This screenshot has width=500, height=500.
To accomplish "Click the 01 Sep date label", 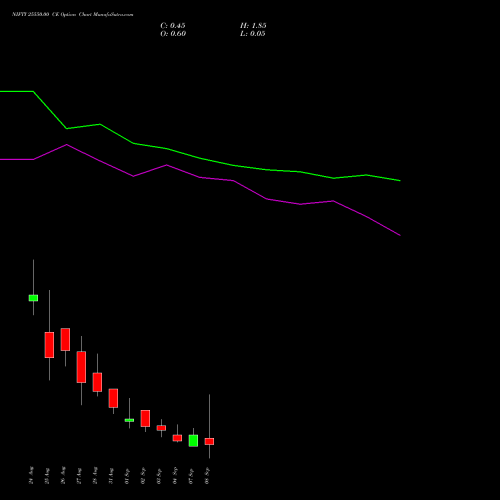I will coord(127,475).
